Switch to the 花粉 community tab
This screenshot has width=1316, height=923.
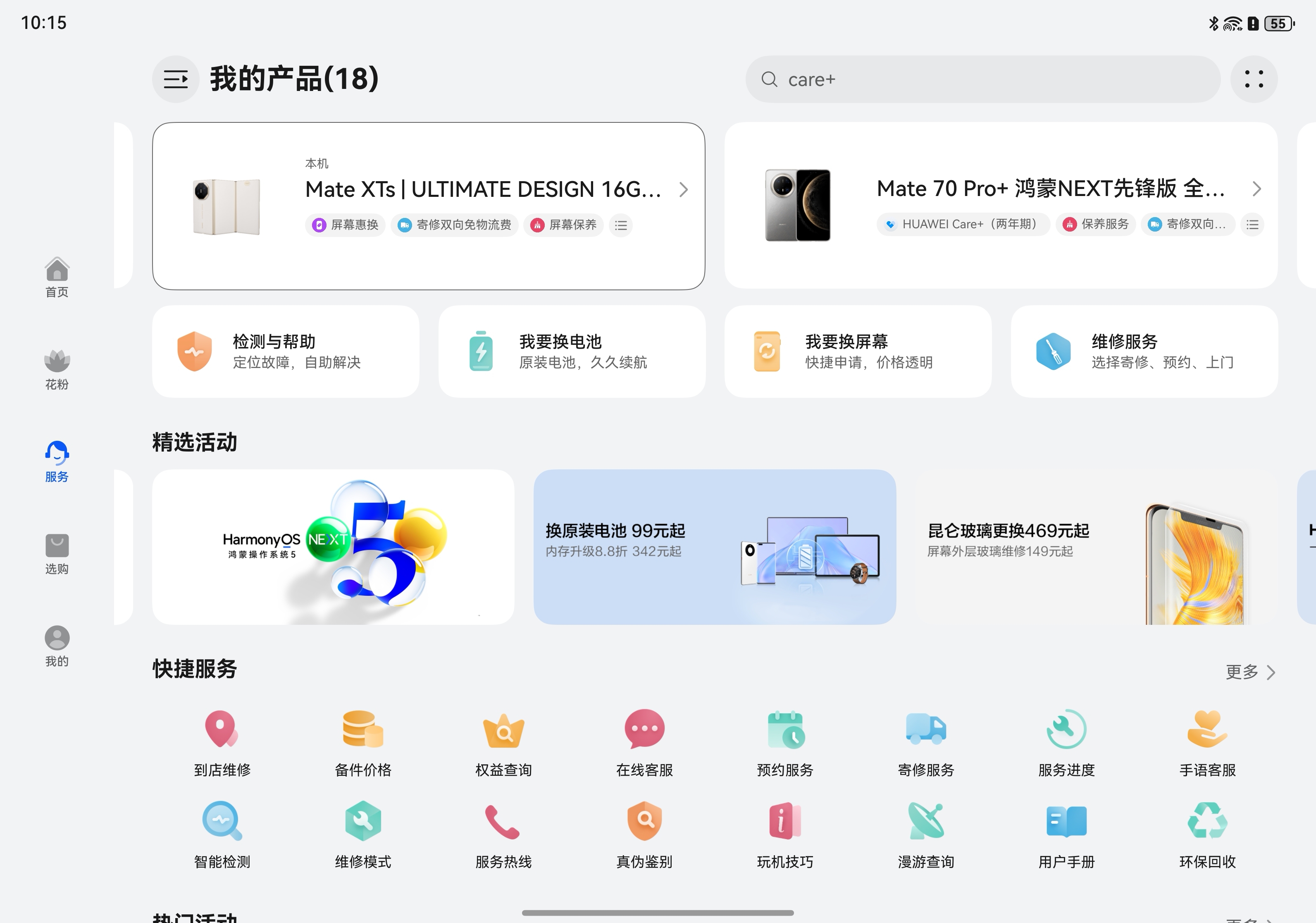click(57, 369)
